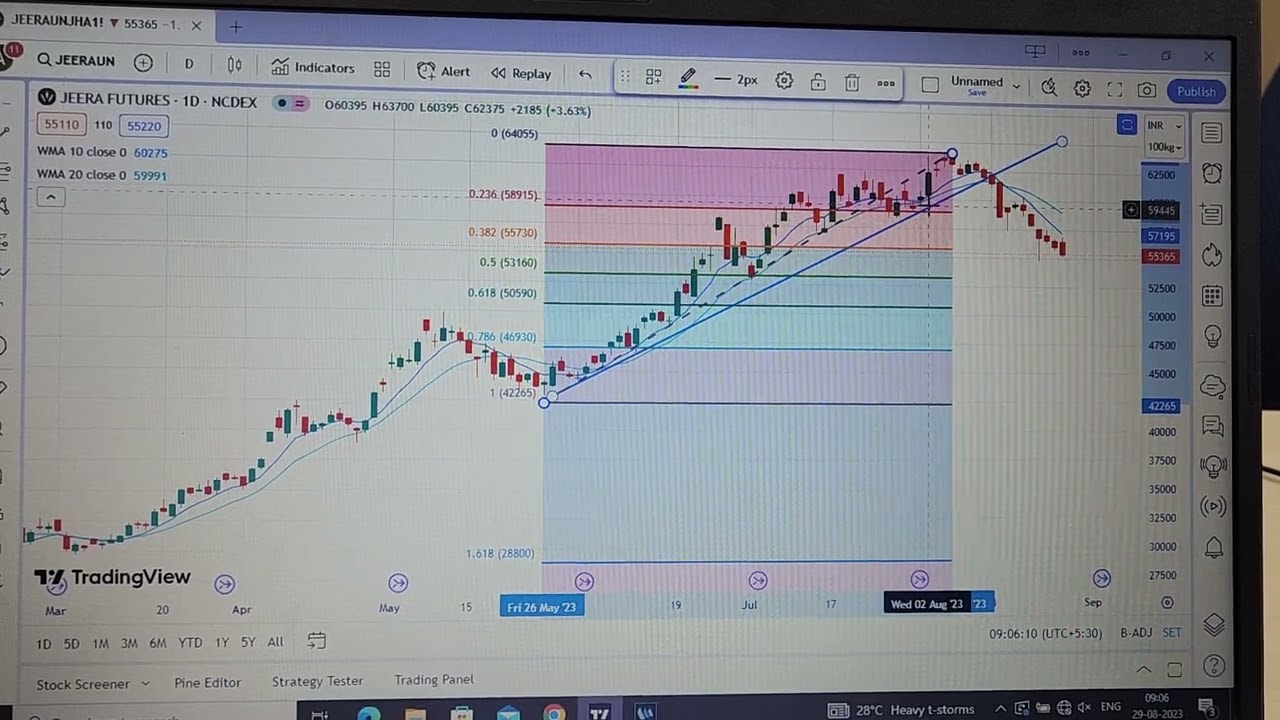Viewport: 1280px width, 720px height.
Task: Open the Ideas lightbulb panel
Action: (x=1213, y=336)
